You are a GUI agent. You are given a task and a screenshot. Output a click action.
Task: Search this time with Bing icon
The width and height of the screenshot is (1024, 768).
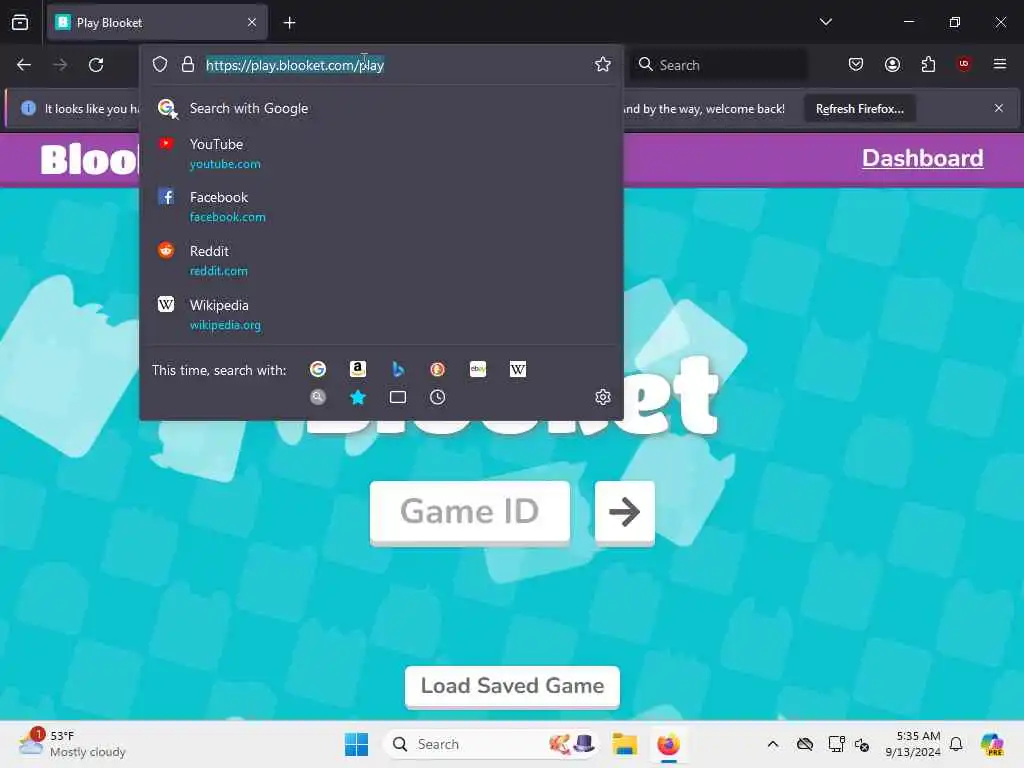point(398,370)
